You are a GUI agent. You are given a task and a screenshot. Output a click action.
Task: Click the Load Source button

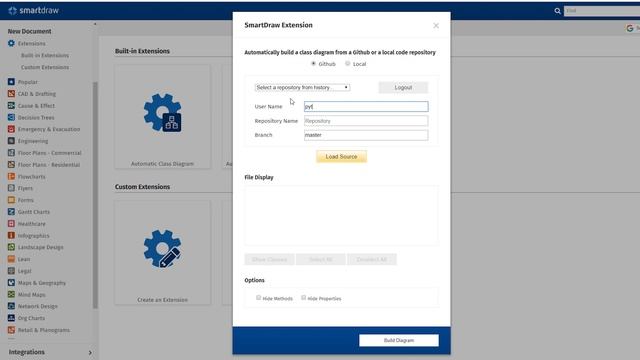tap(341, 156)
